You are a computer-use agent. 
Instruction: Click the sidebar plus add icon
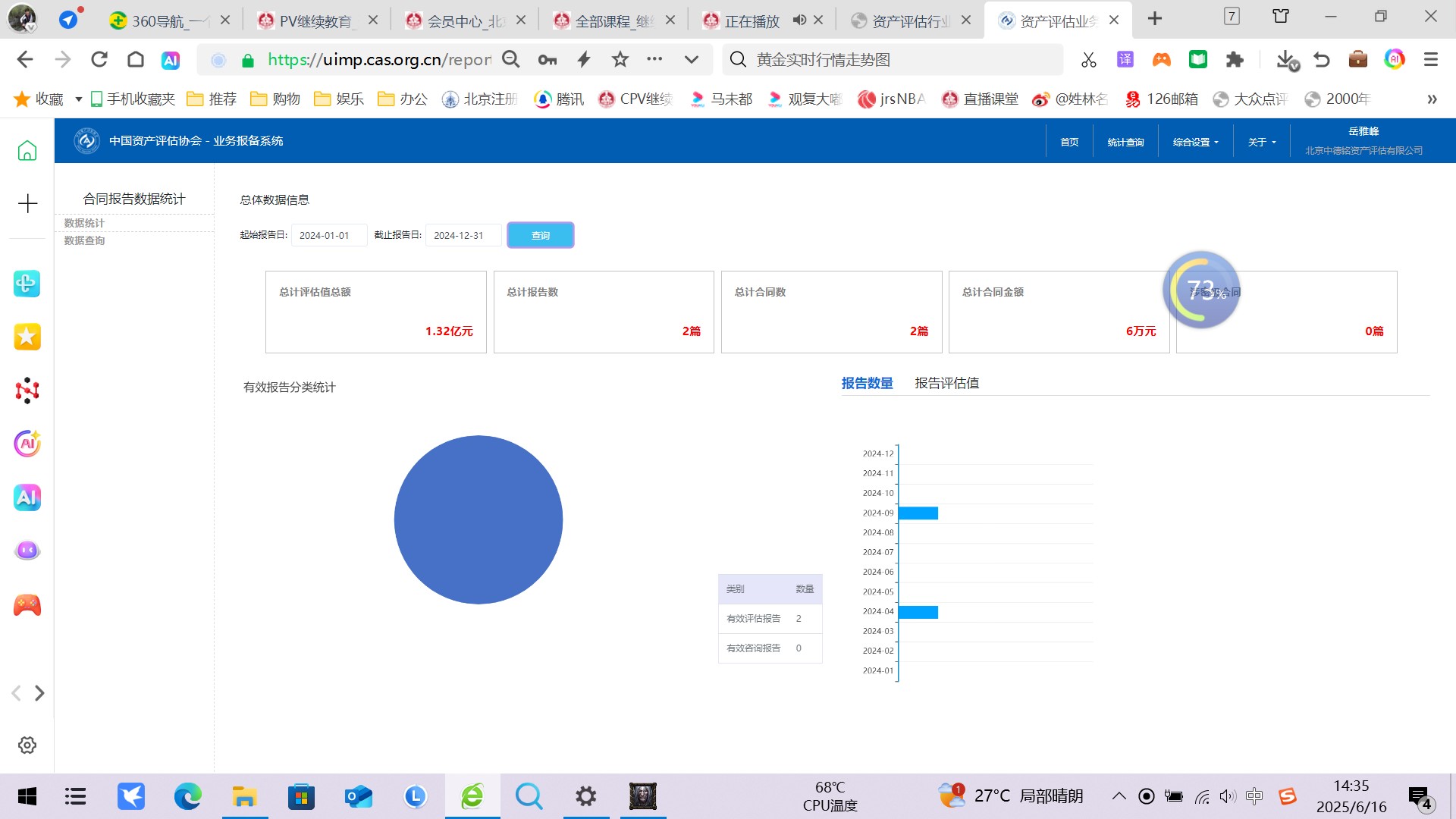27,203
